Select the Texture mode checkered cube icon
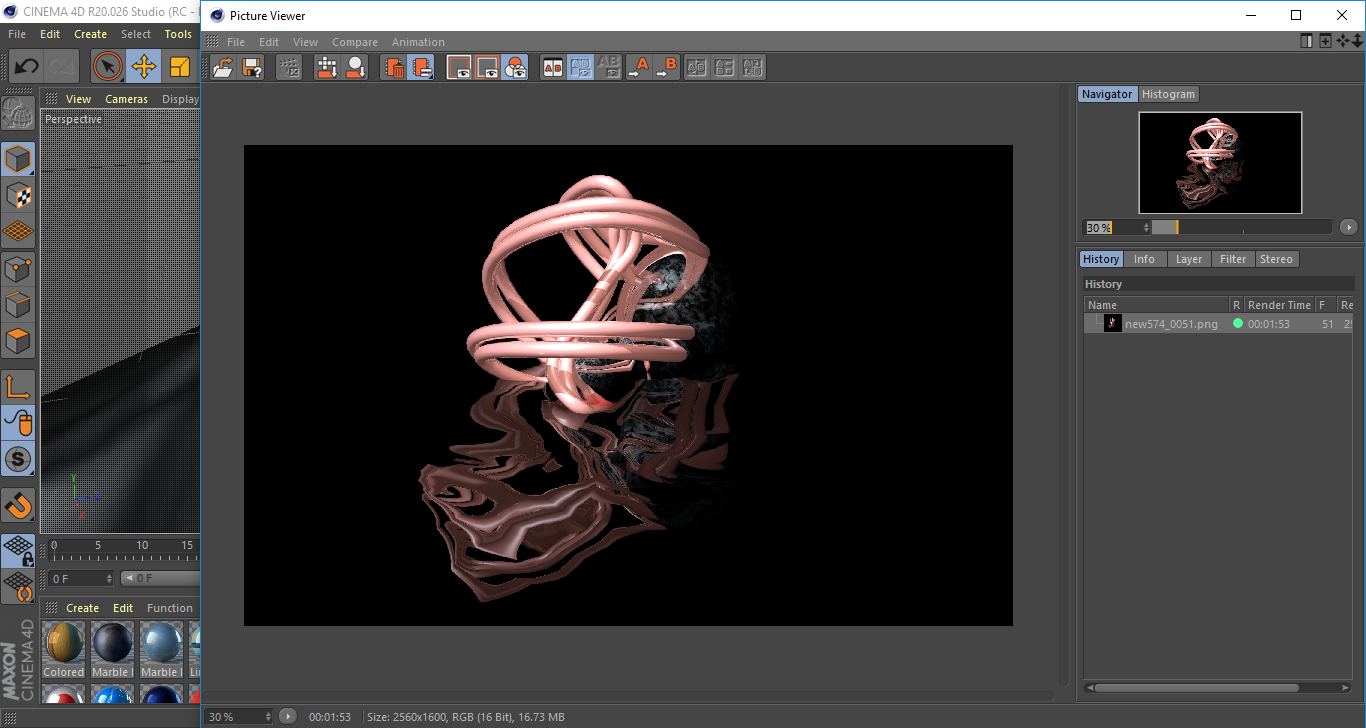The height and width of the screenshot is (728, 1366). point(18,195)
